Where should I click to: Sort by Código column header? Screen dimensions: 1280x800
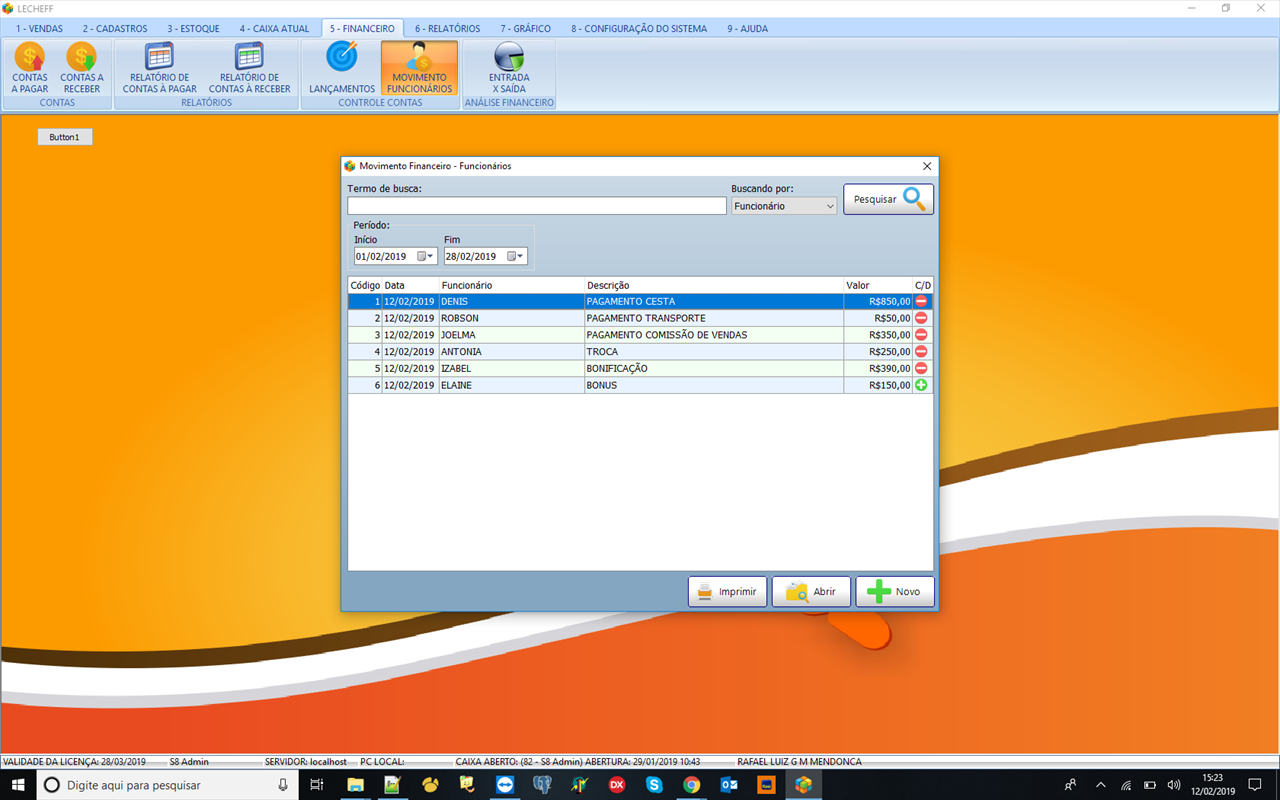click(x=365, y=285)
